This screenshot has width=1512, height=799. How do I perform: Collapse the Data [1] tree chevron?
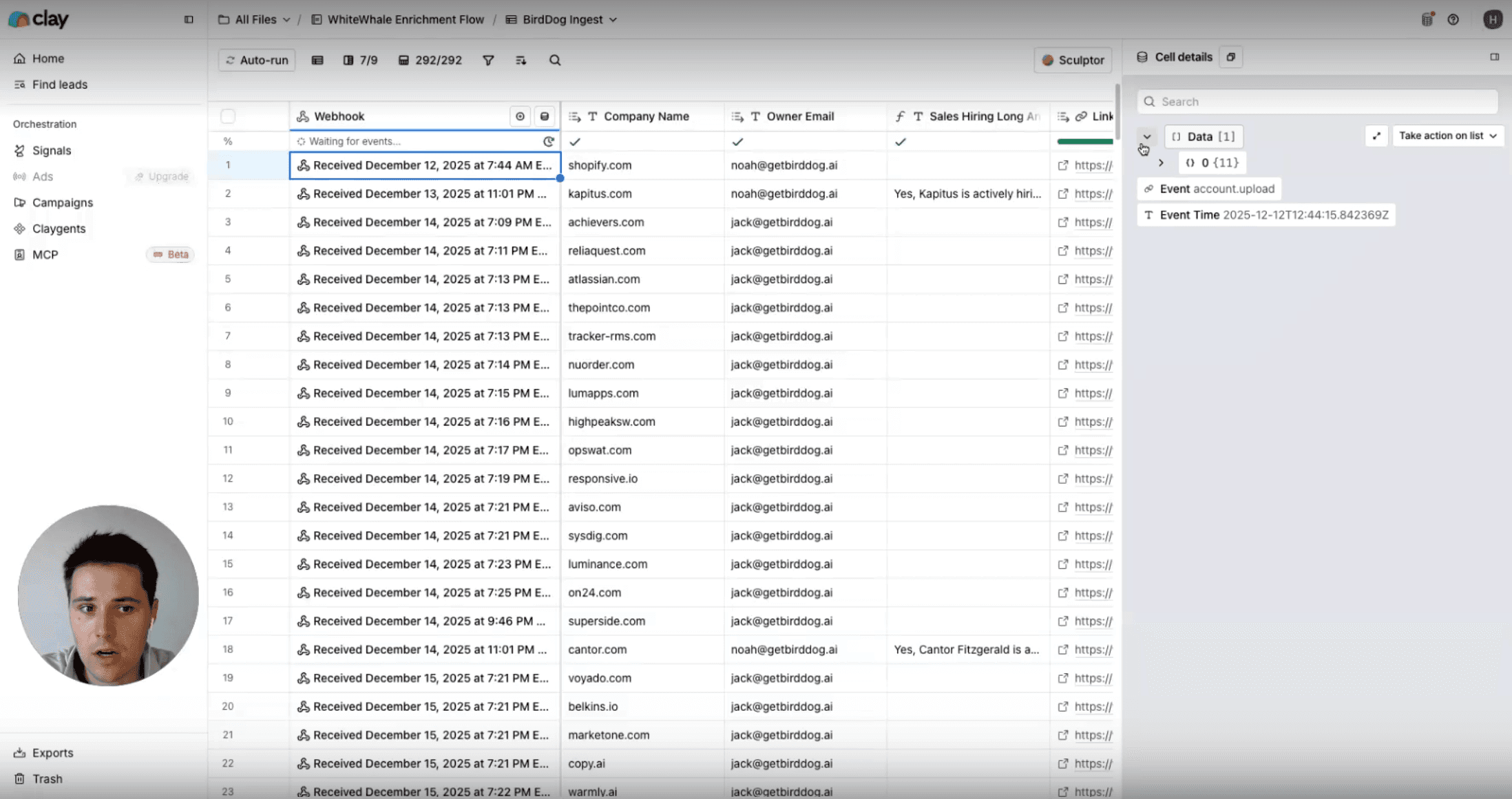point(1147,136)
